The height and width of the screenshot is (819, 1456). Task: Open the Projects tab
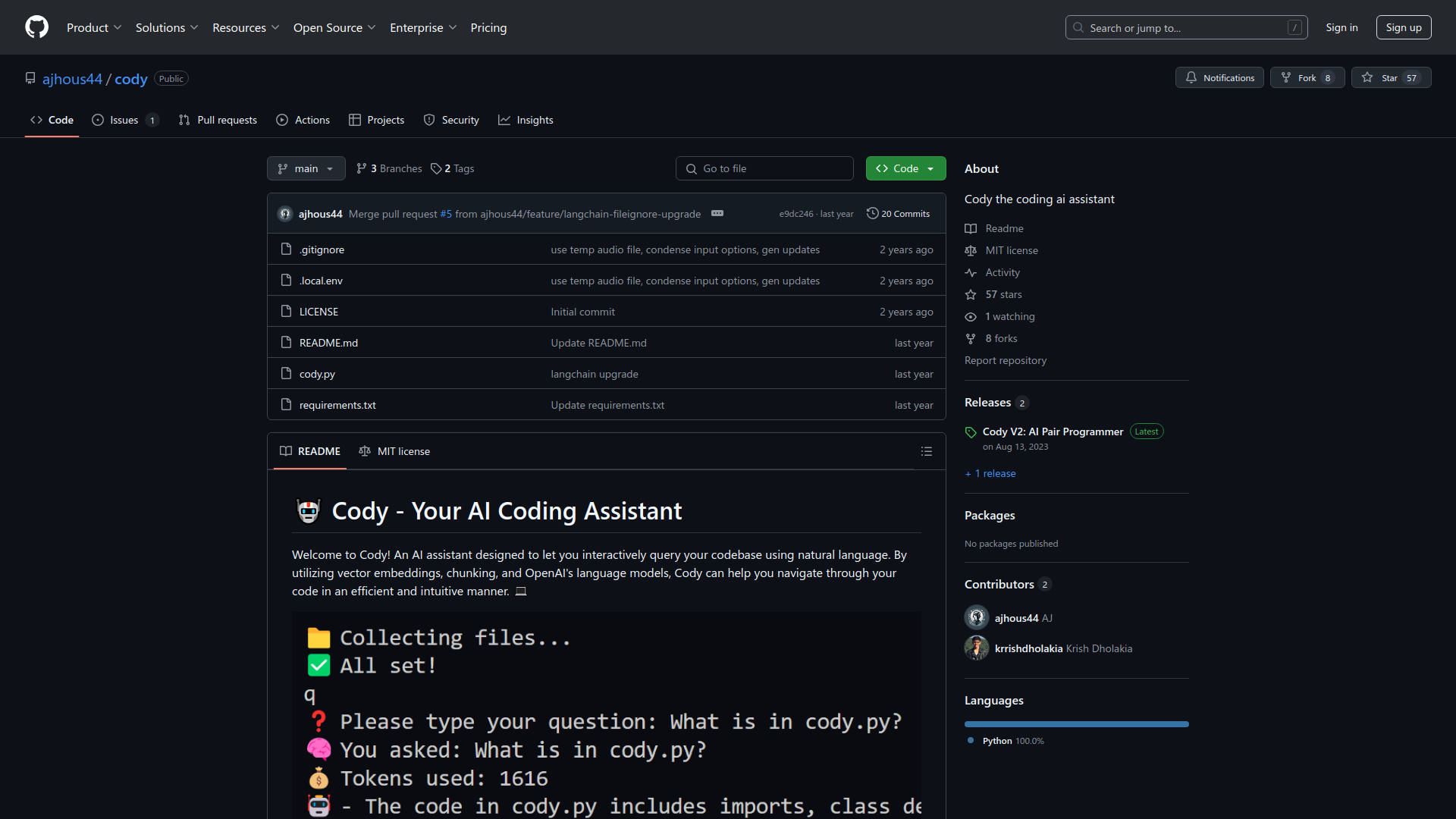coord(376,120)
